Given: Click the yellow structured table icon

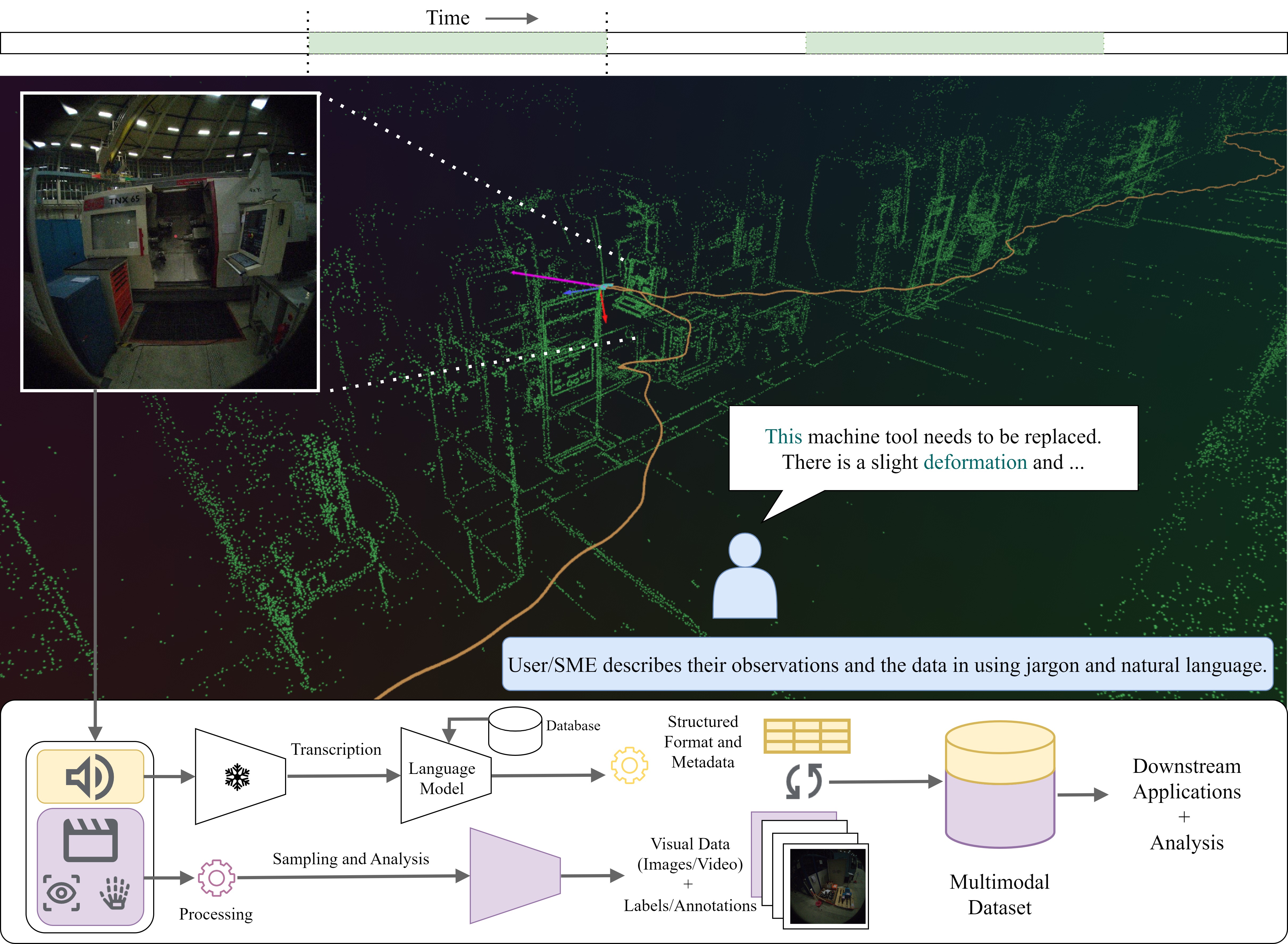Looking at the screenshot, I should (807, 736).
